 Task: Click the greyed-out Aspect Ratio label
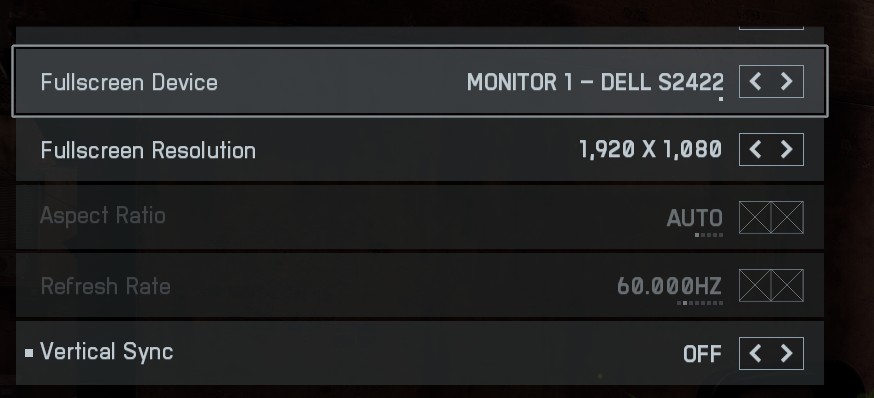point(103,216)
